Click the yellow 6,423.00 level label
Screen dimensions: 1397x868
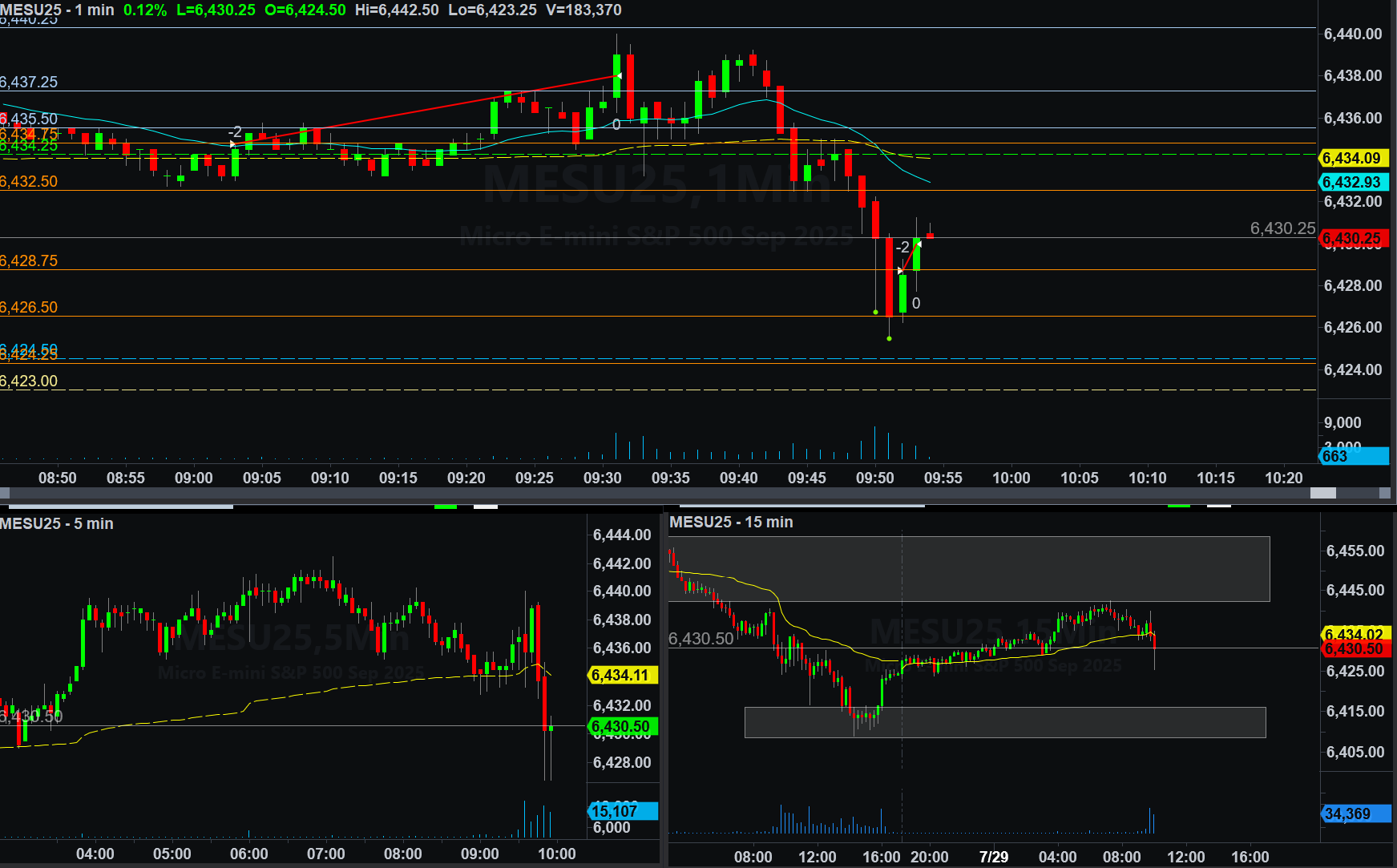(29, 381)
